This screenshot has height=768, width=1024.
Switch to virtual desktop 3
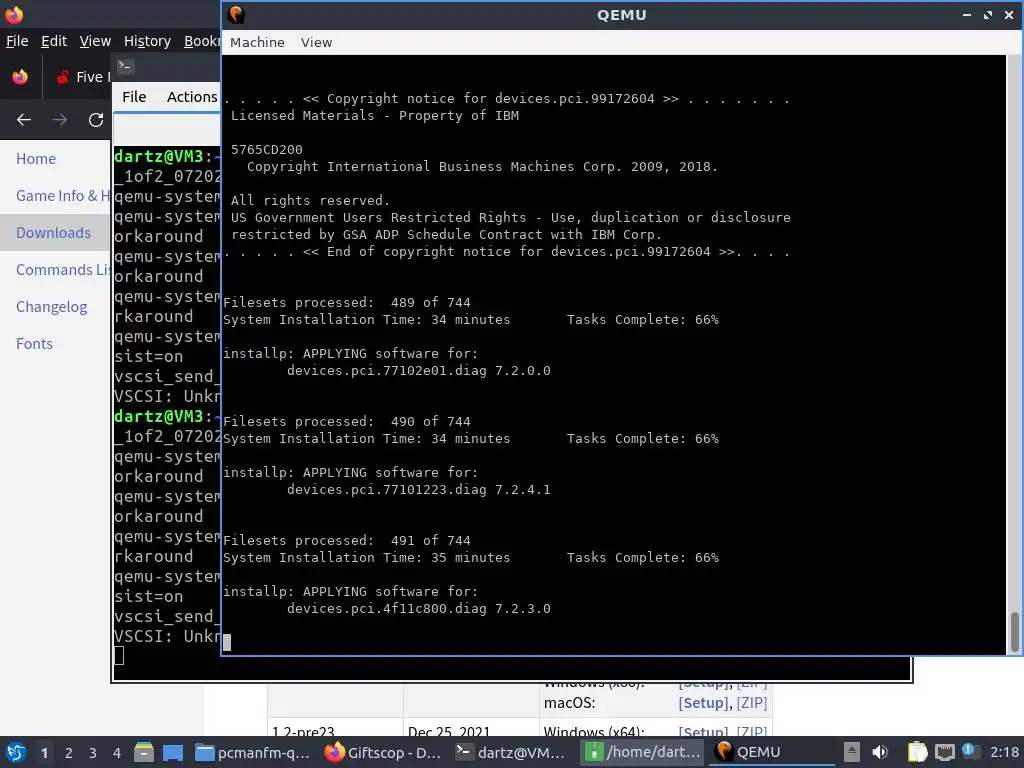click(93, 752)
